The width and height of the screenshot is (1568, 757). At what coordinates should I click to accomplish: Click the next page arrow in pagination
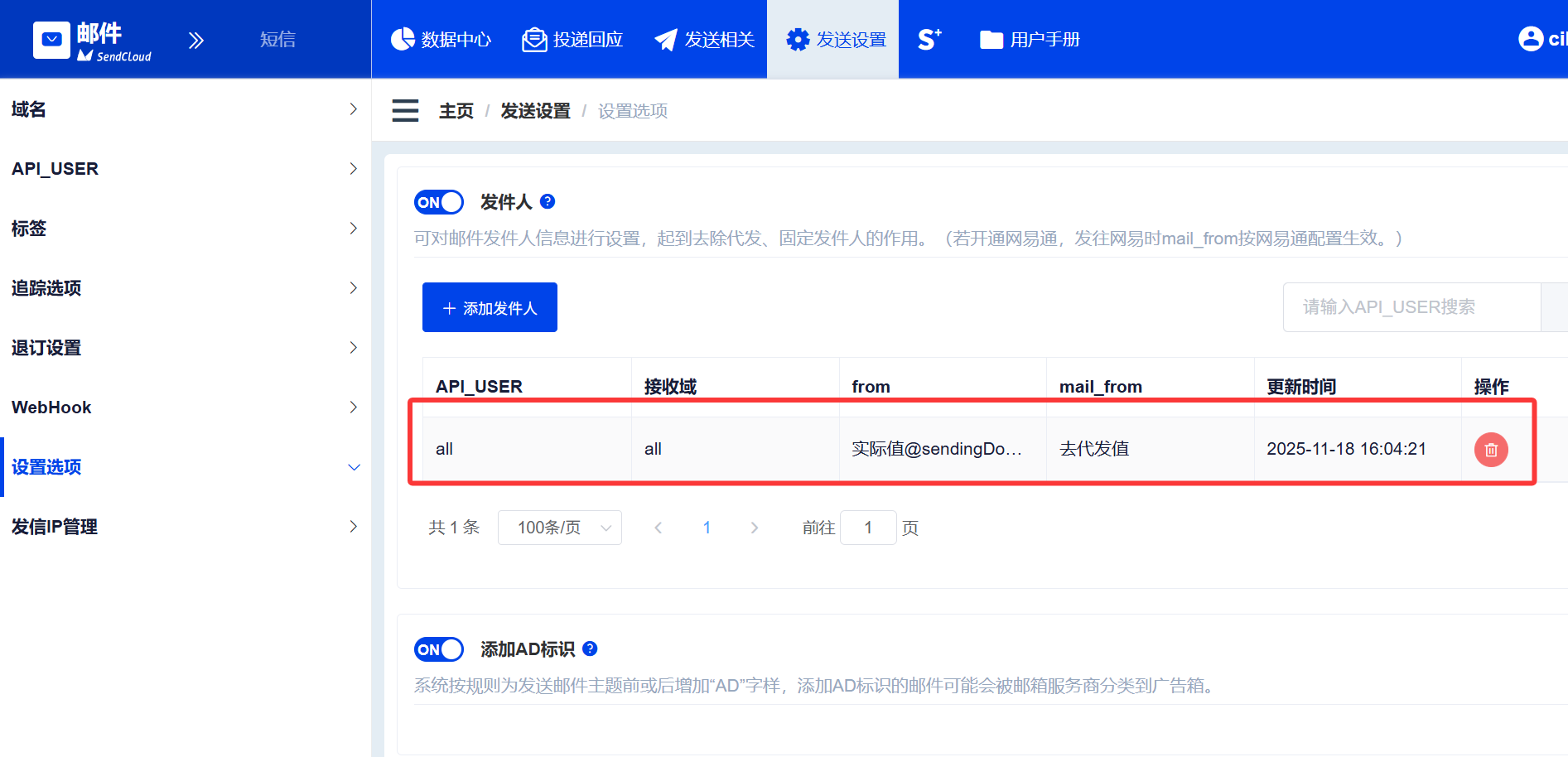[754, 528]
